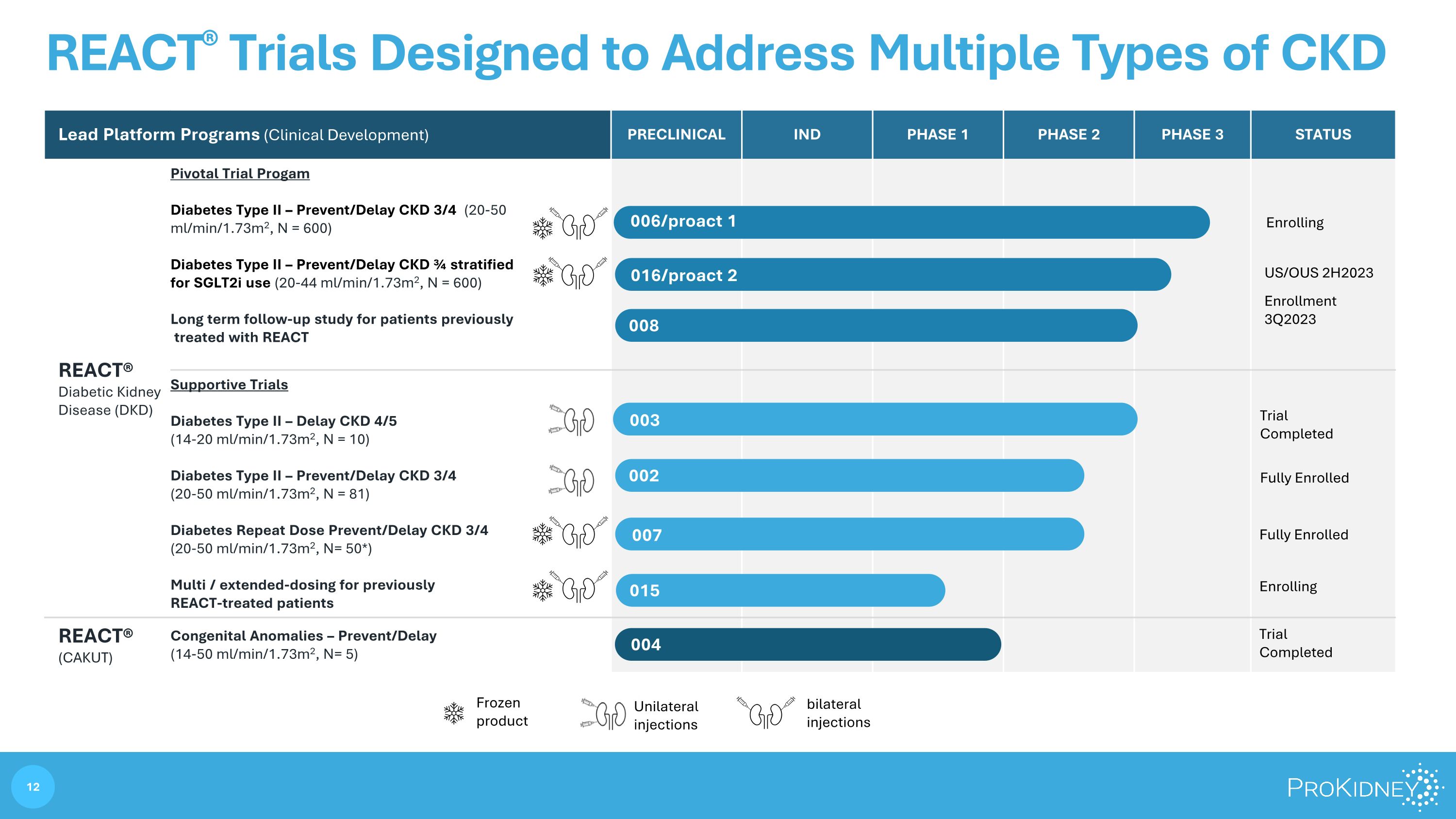This screenshot has height=819, width=1456.
Task: Click the snowflake icon beside 015 bar
Action: [543, 590]
